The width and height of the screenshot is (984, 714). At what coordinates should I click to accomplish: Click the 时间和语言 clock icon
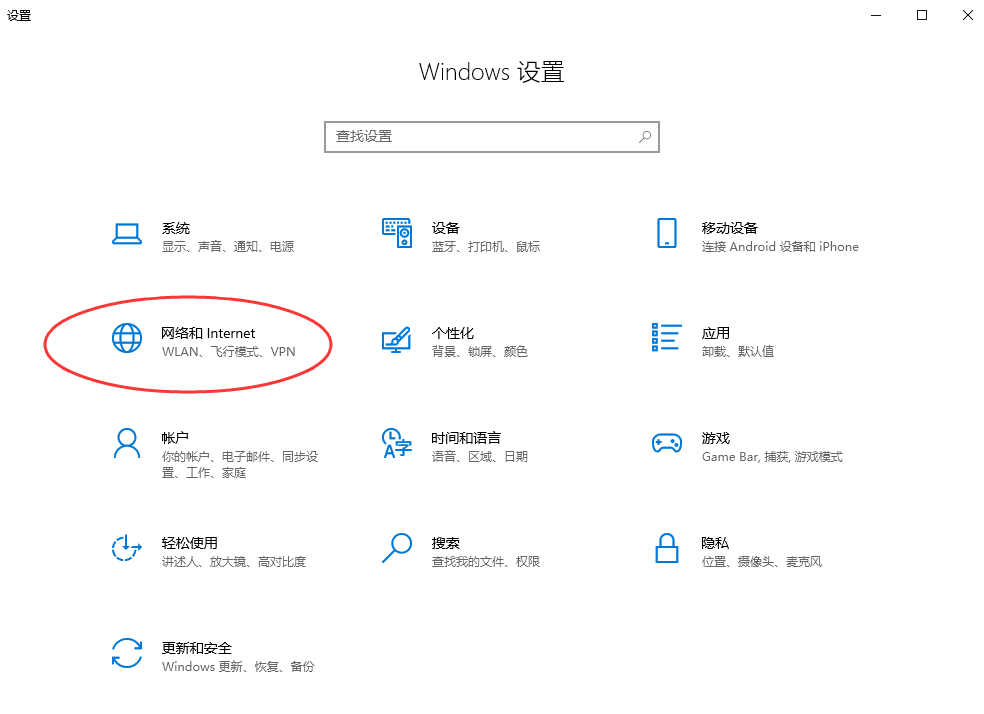[396, 444]
